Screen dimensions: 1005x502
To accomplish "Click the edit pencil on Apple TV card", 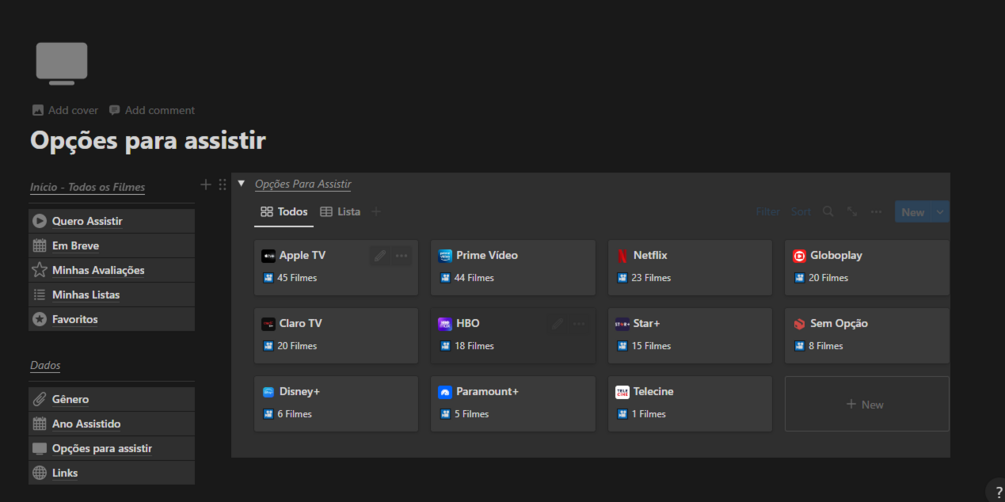I will coord(381,256).
